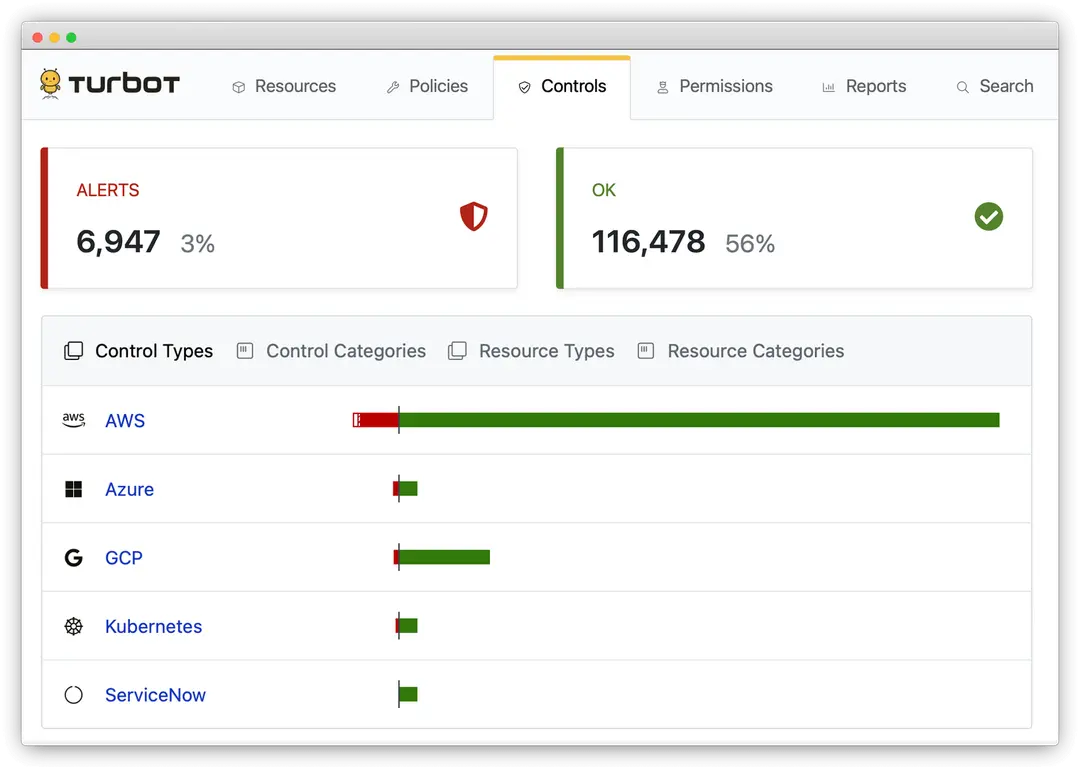The width and height of the screenshot is (1080, 767).
Task: Click the AWS logo icon
Action: tap(74, 420)
